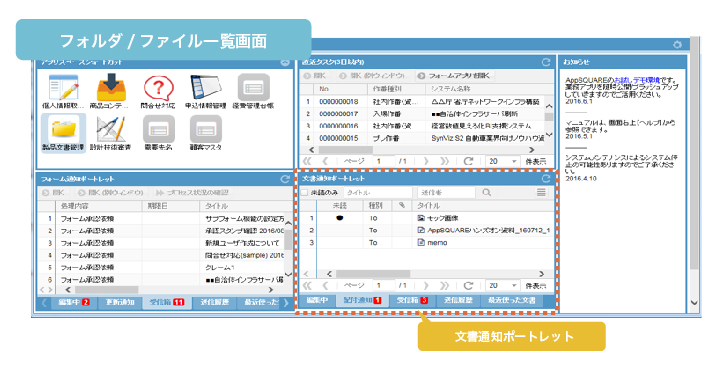This screenshot has width=720, height=380.
Task: Refresh the form notification portlet from its header
Action: click(x=285, y=179)
